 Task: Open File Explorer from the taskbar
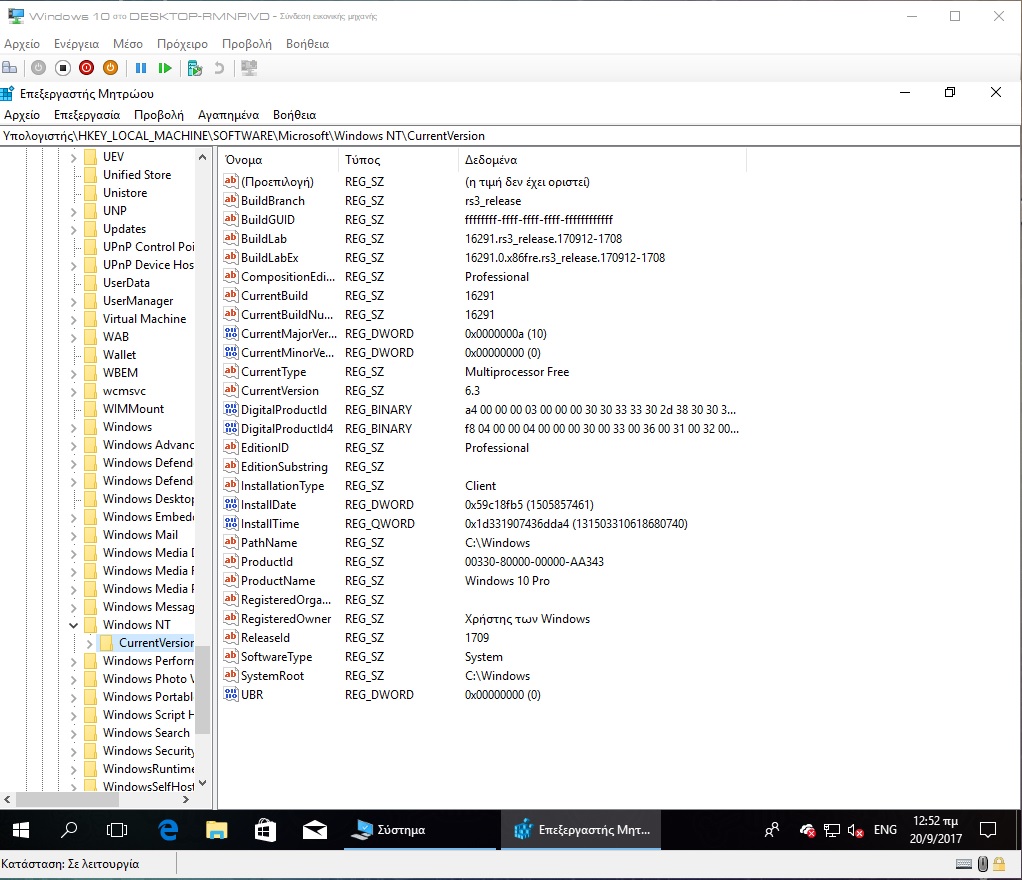click(x=216, y=830)
